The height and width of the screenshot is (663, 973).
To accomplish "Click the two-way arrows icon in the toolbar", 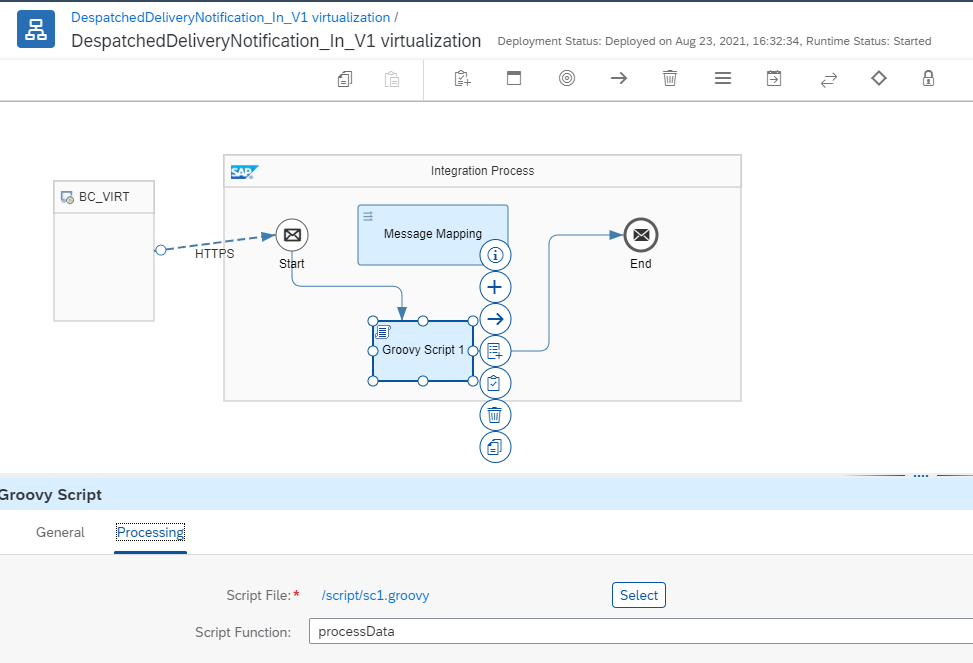I will tap(828, 79).
